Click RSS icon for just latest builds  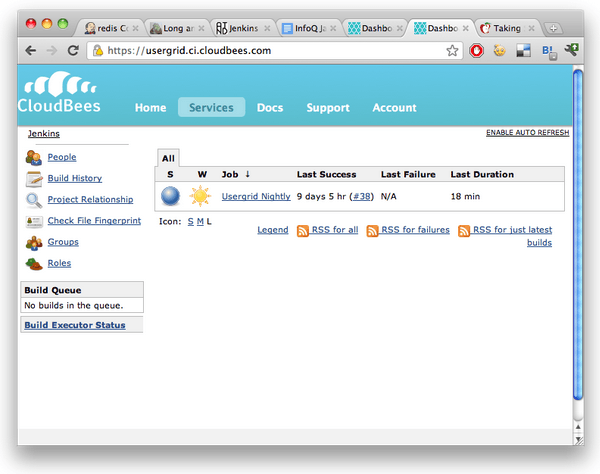[464, 231]
